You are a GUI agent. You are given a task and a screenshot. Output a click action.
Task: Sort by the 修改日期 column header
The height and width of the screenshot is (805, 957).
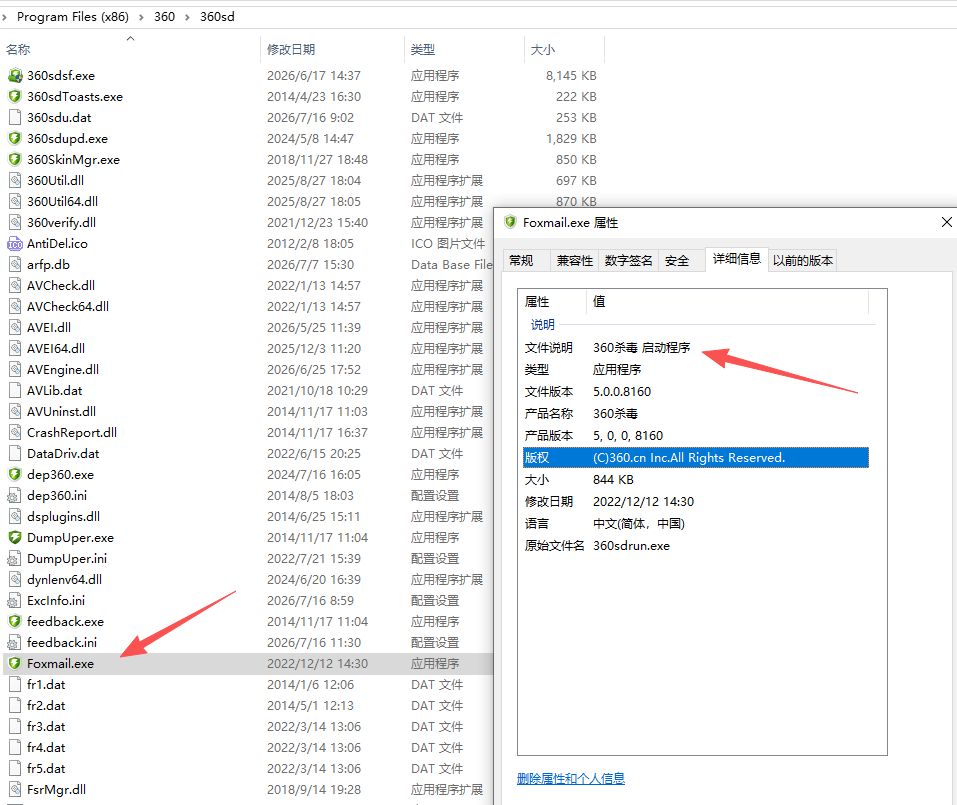[x=333, y=49]
